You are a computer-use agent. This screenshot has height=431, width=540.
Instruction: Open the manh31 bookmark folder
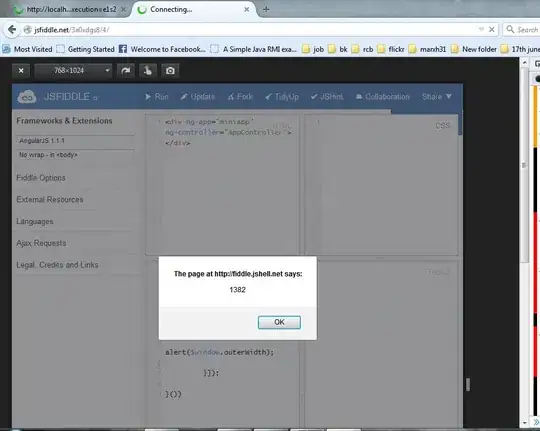click(427, 49)
